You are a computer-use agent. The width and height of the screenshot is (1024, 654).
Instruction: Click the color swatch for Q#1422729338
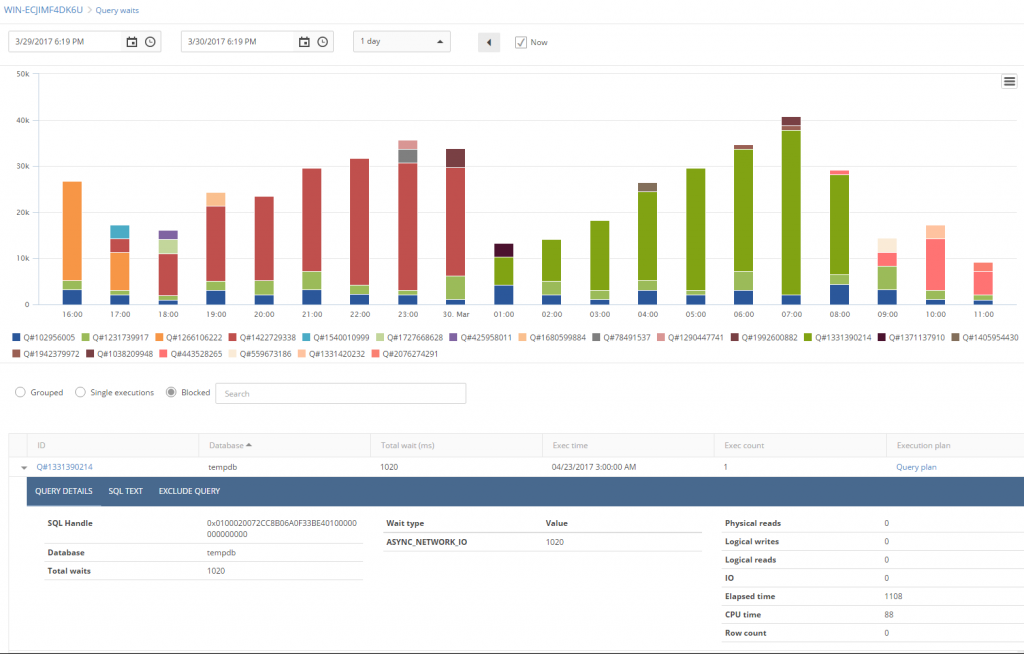(234, 337)
